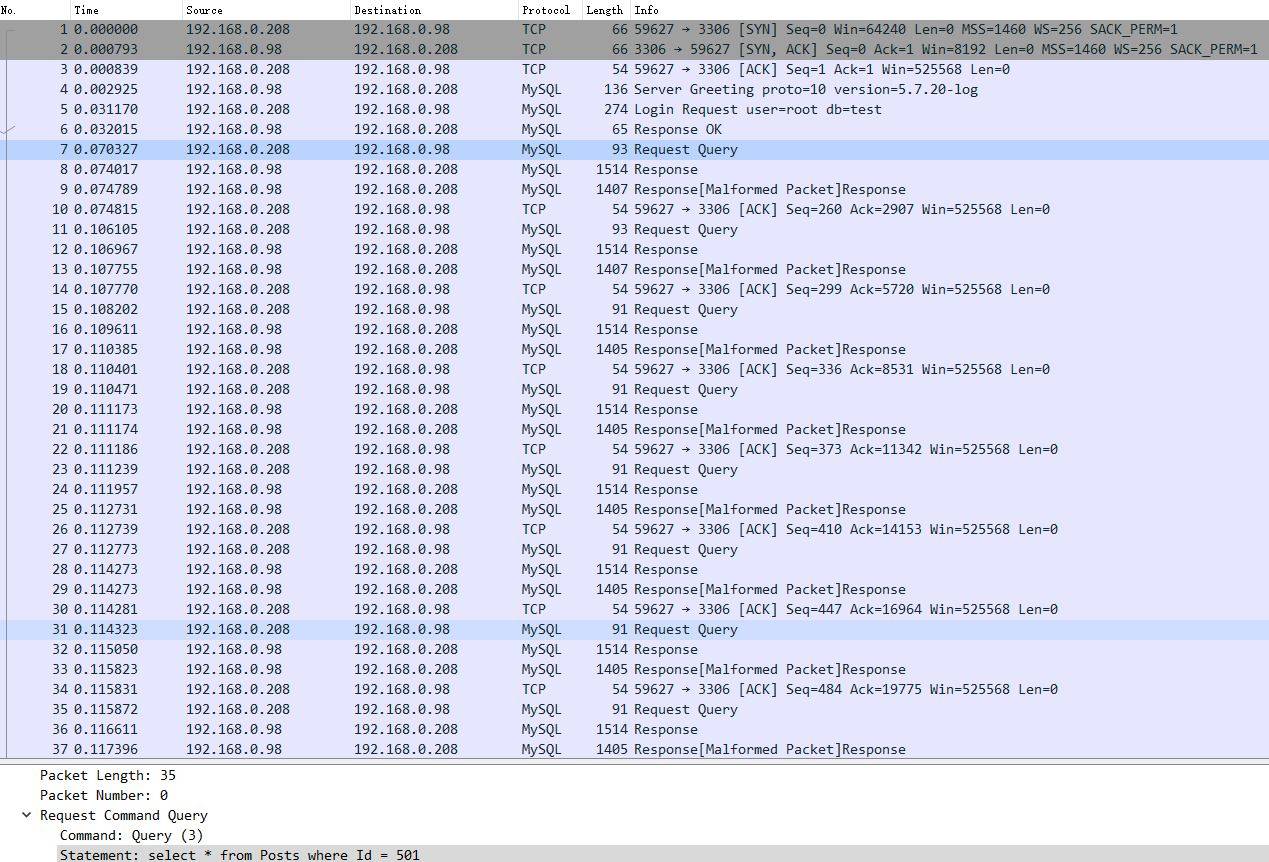
Task: Select packet 7 Request Query row
Action: click(x=634, y=149)
